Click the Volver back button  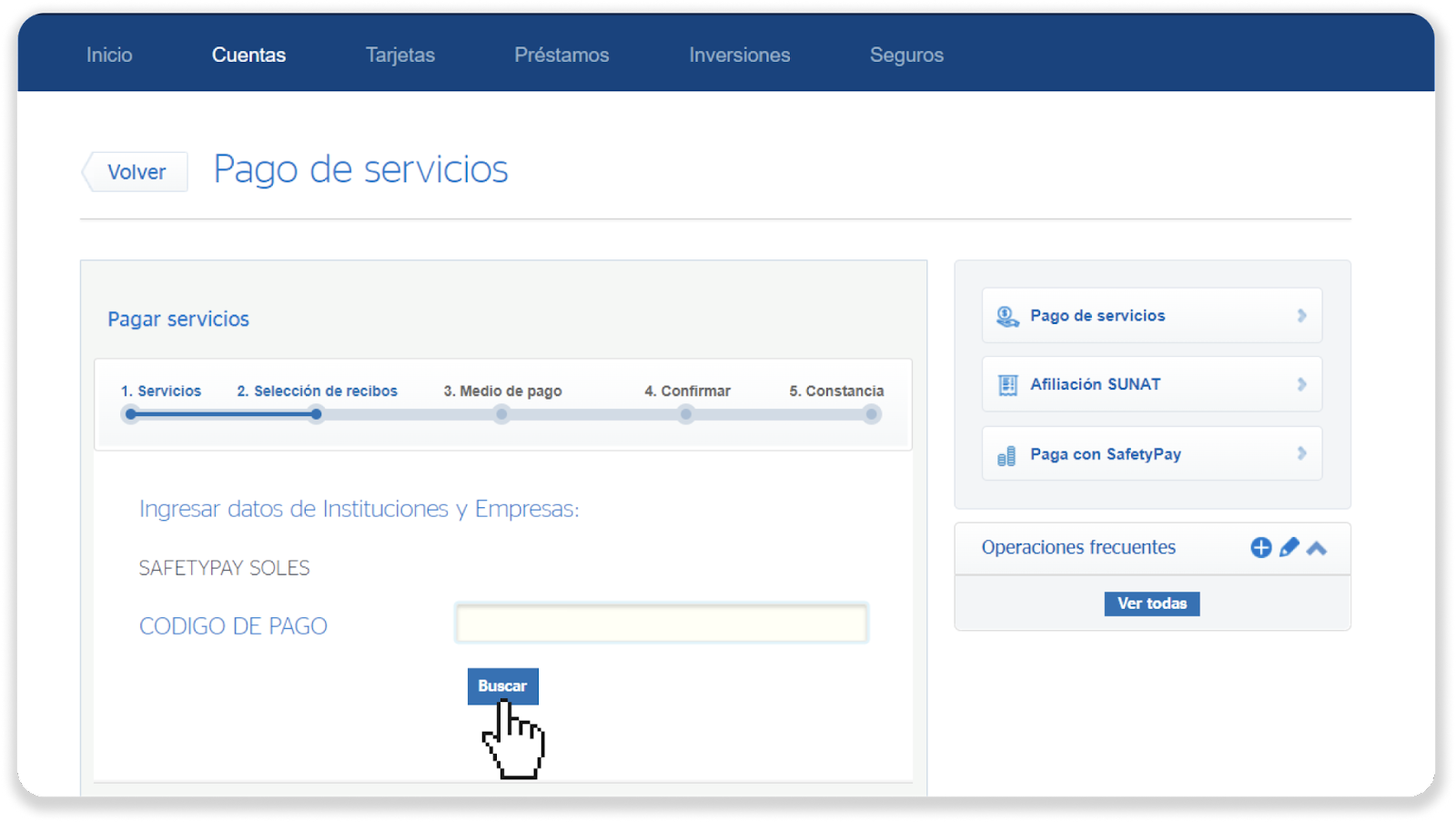pos(136,172)
